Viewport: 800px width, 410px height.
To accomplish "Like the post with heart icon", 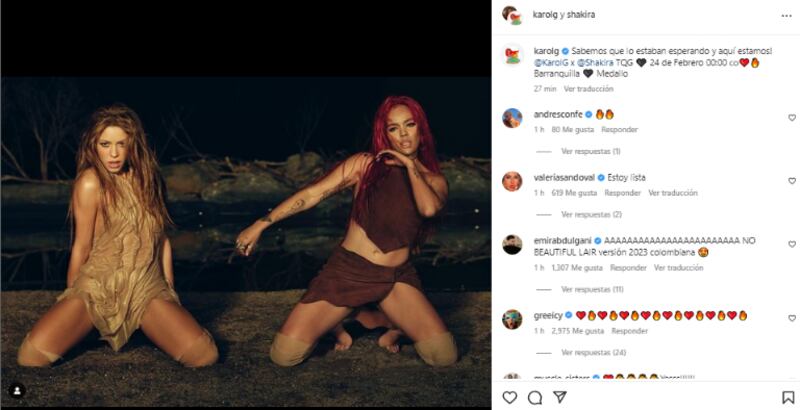I will point(510,397).
